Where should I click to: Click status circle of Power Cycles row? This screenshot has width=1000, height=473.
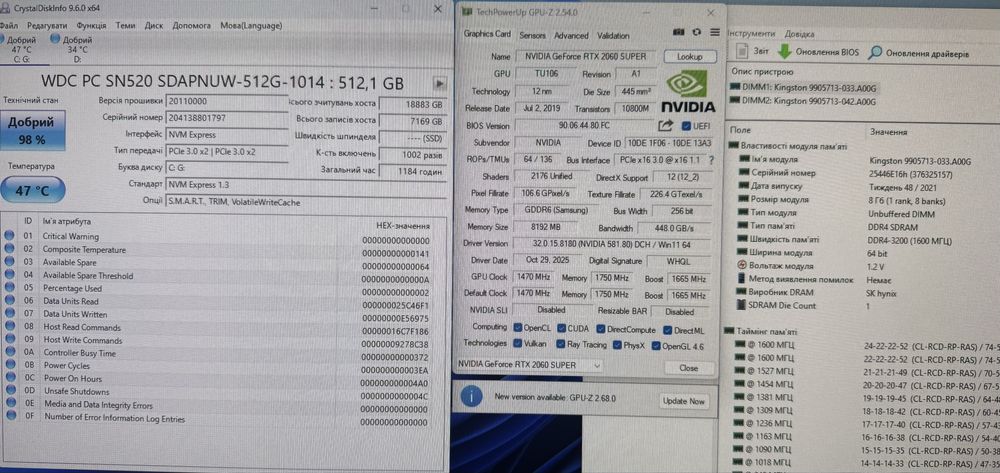pos(9,365)
